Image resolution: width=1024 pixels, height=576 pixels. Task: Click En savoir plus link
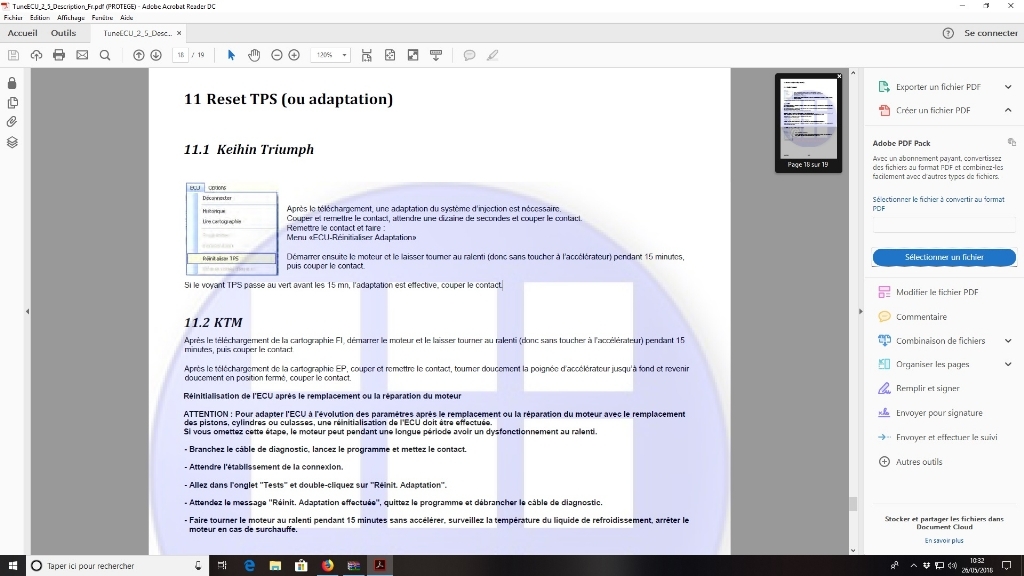[x=944, y=541]
